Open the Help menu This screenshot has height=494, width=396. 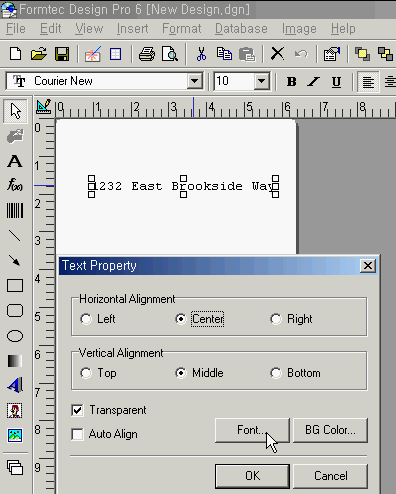[343, 29]
